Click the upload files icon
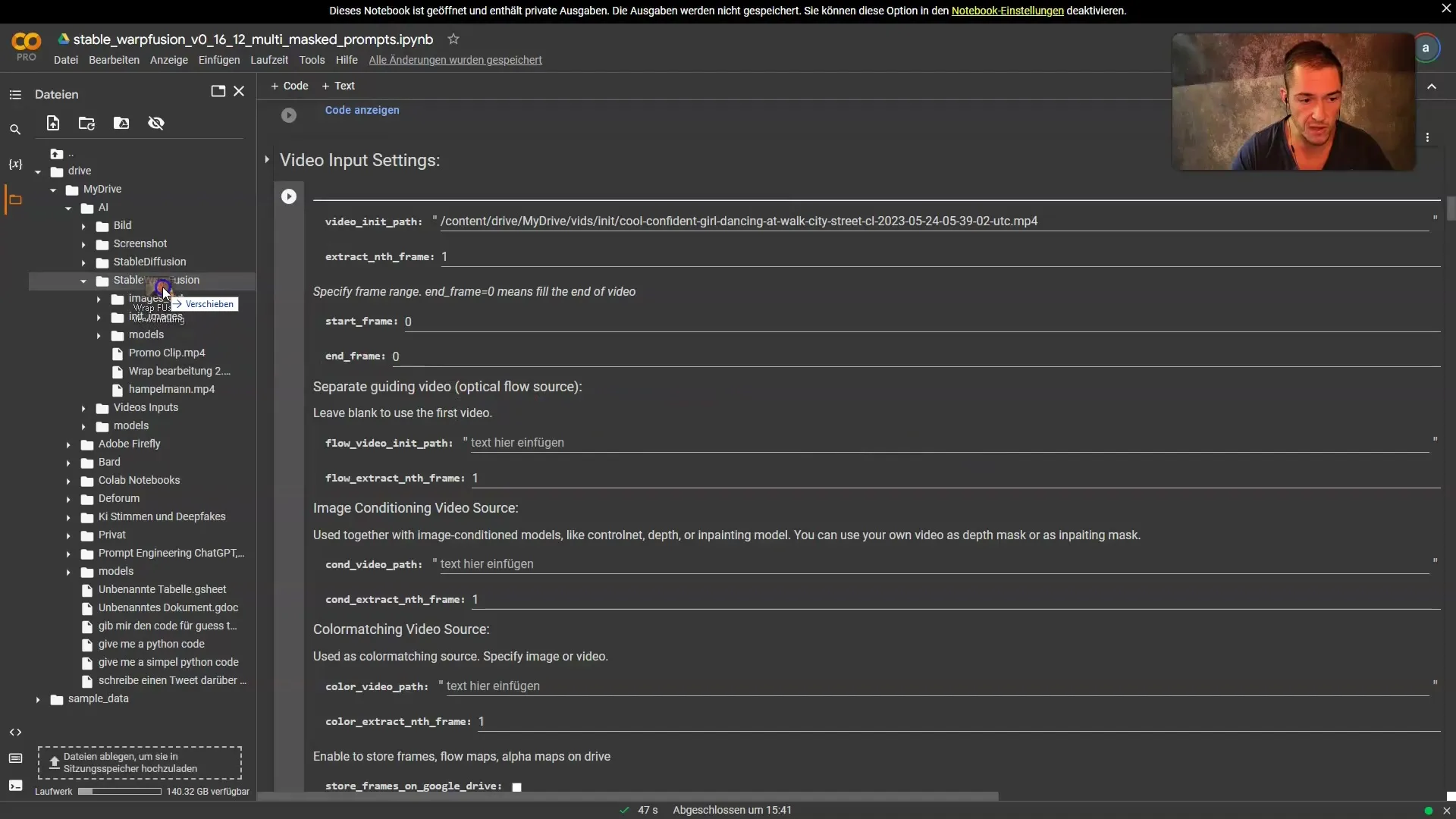 pos(52,122)
